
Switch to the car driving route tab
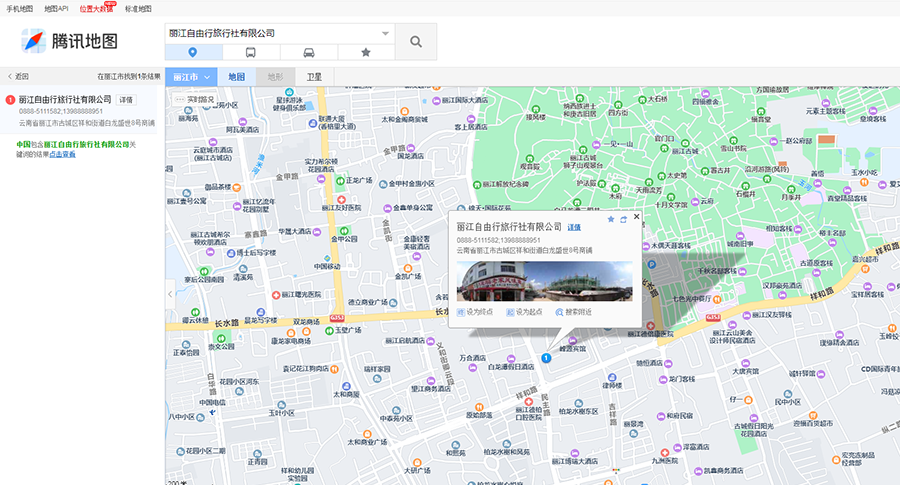[309, 52]
